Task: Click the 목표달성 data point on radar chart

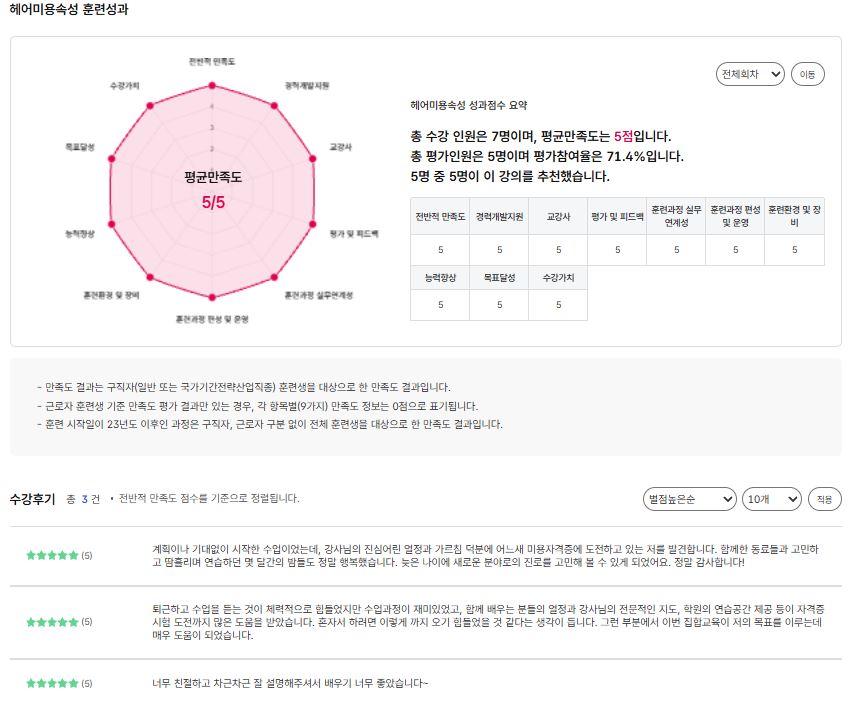Action: 112,159
